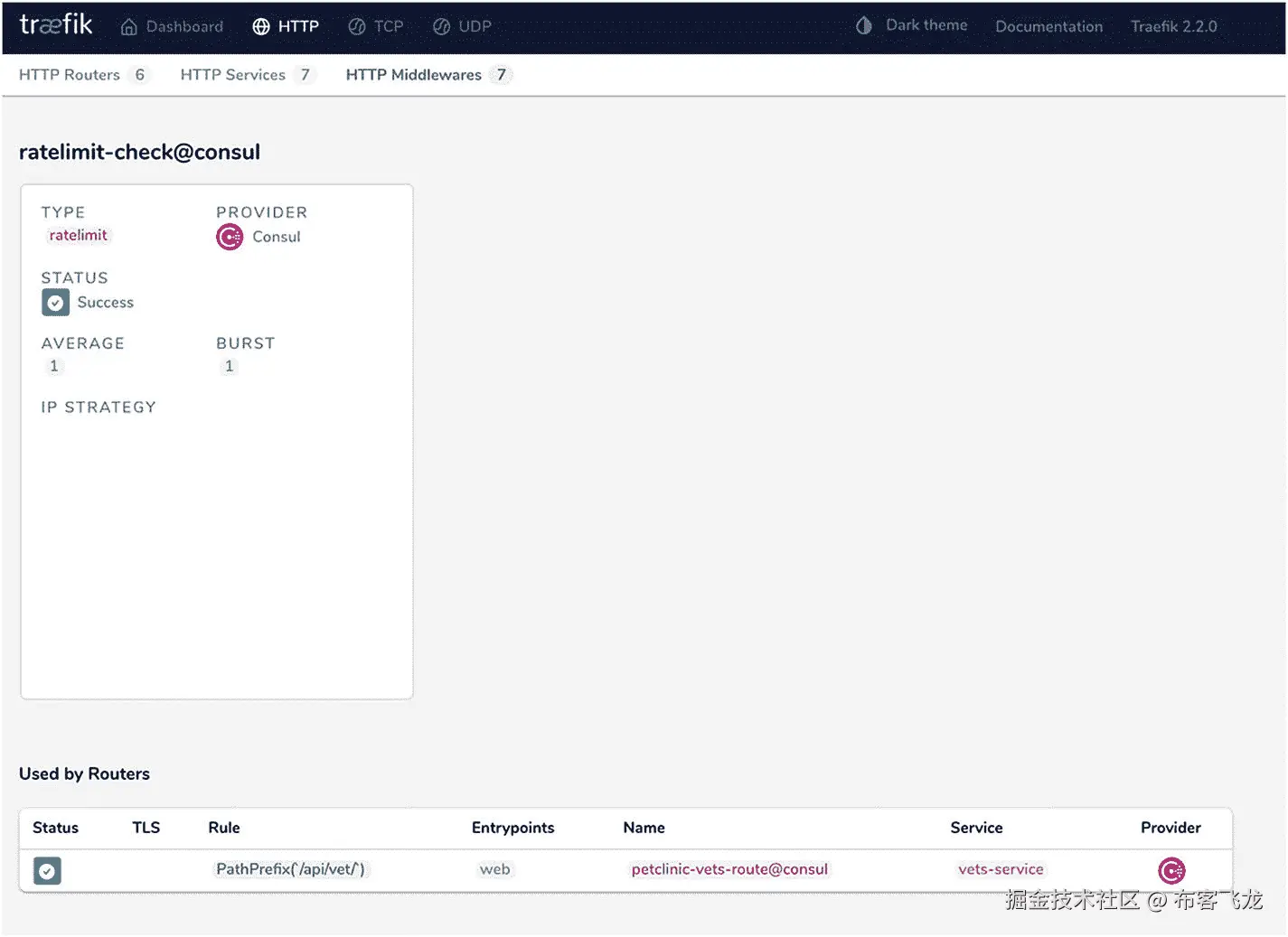
Task: Click the Consul icon in router row
Action: pos(1171,871)
